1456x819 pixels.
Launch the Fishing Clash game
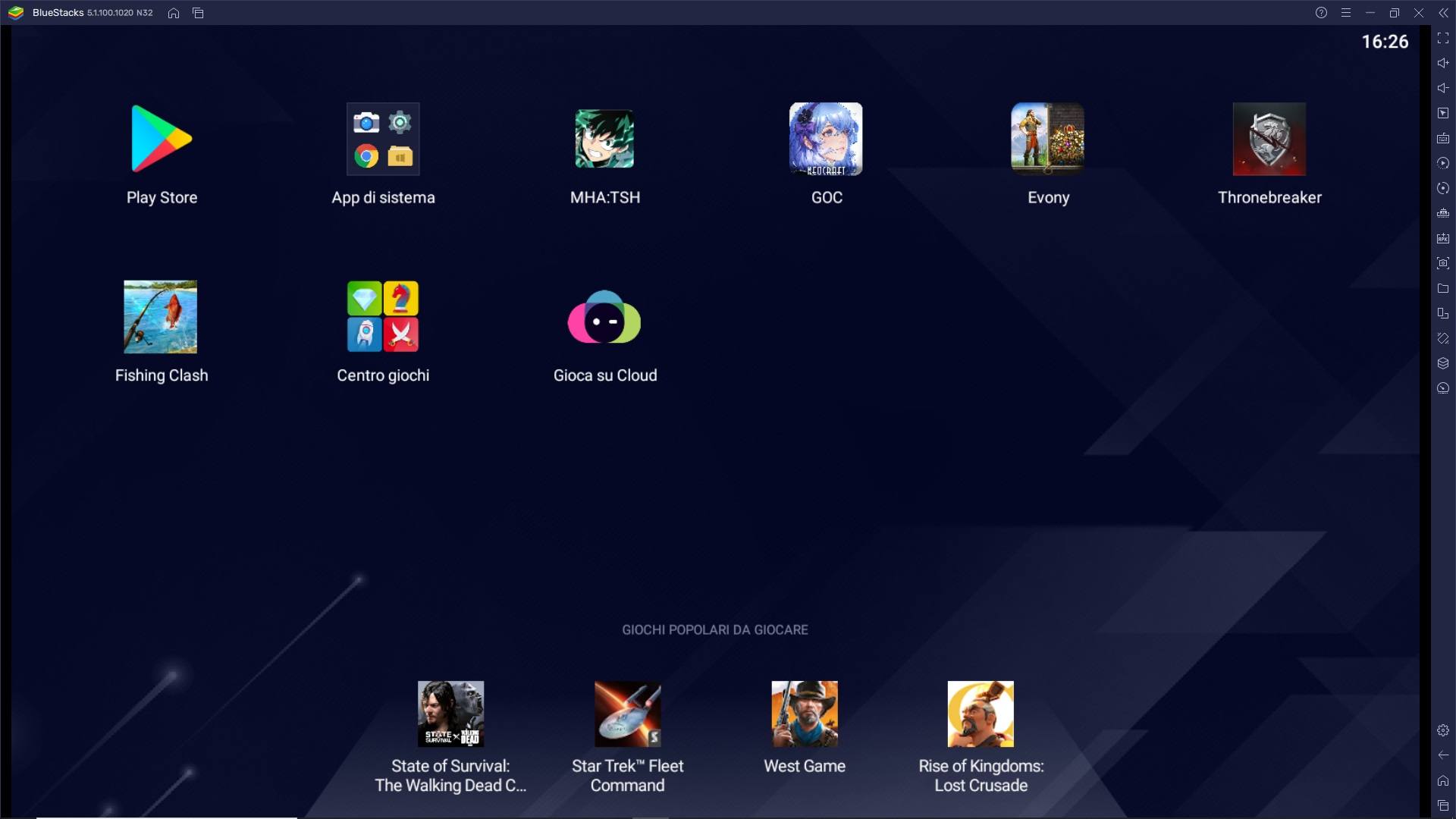tap(161, 317)
